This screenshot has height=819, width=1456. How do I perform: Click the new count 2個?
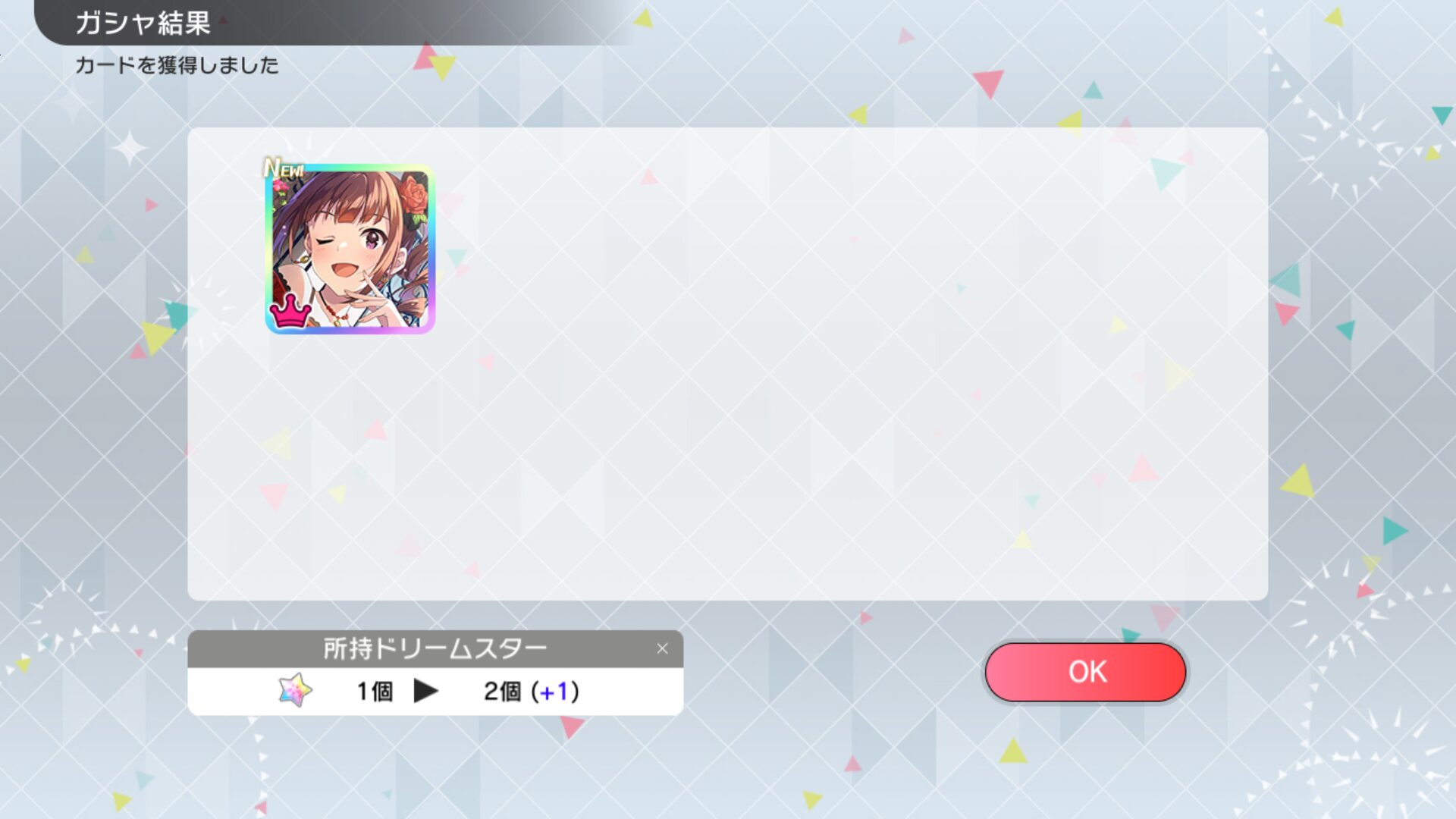[503, 691]
